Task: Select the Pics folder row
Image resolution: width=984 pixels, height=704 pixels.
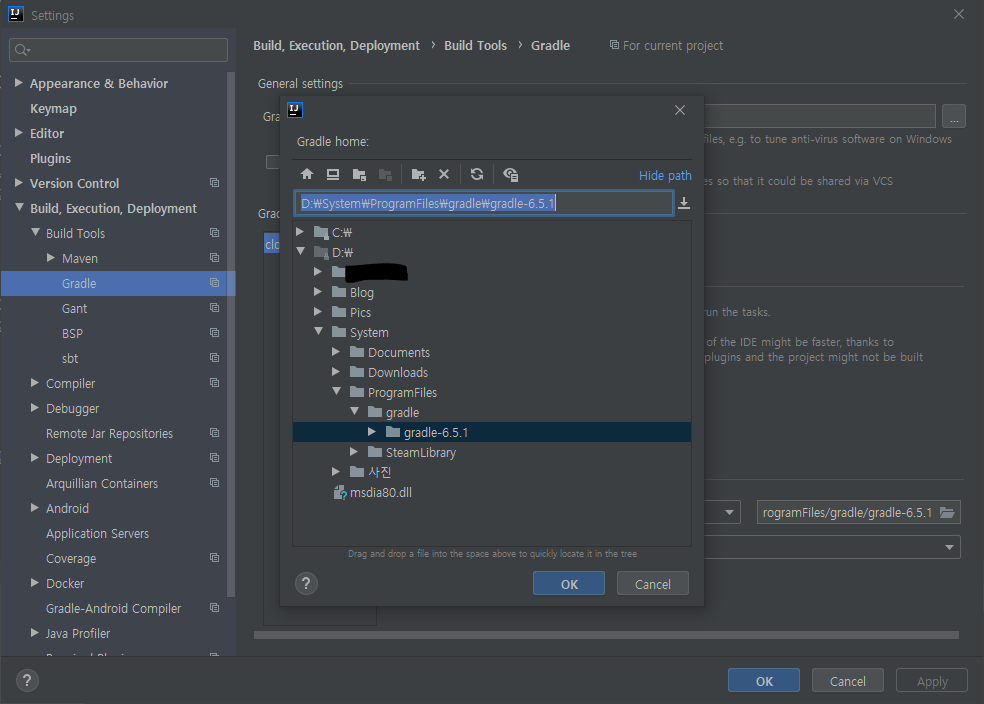Action: (492, 312)
